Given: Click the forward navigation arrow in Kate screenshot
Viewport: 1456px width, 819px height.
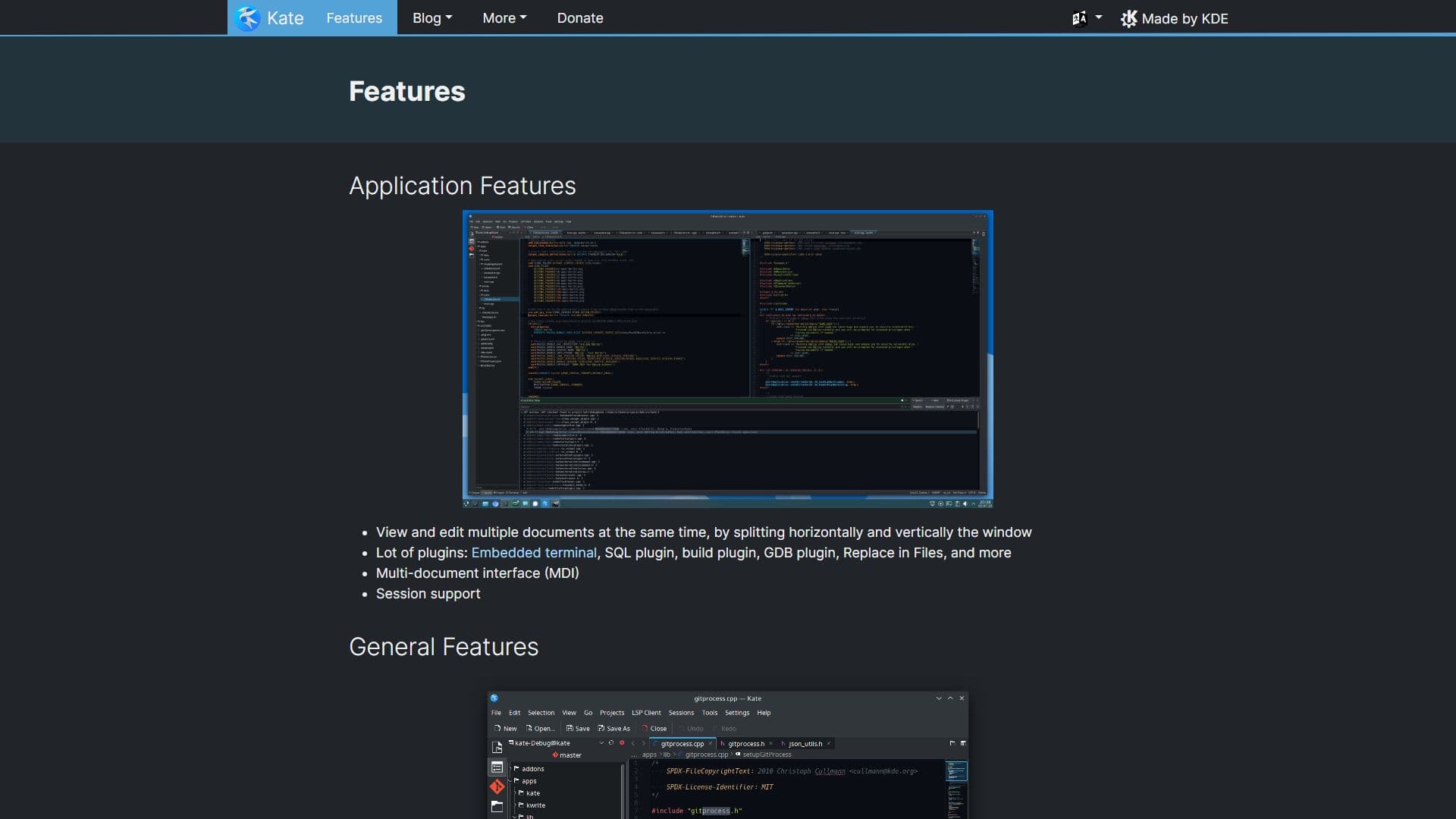Looking at the screenshot, I should [644, 743].
